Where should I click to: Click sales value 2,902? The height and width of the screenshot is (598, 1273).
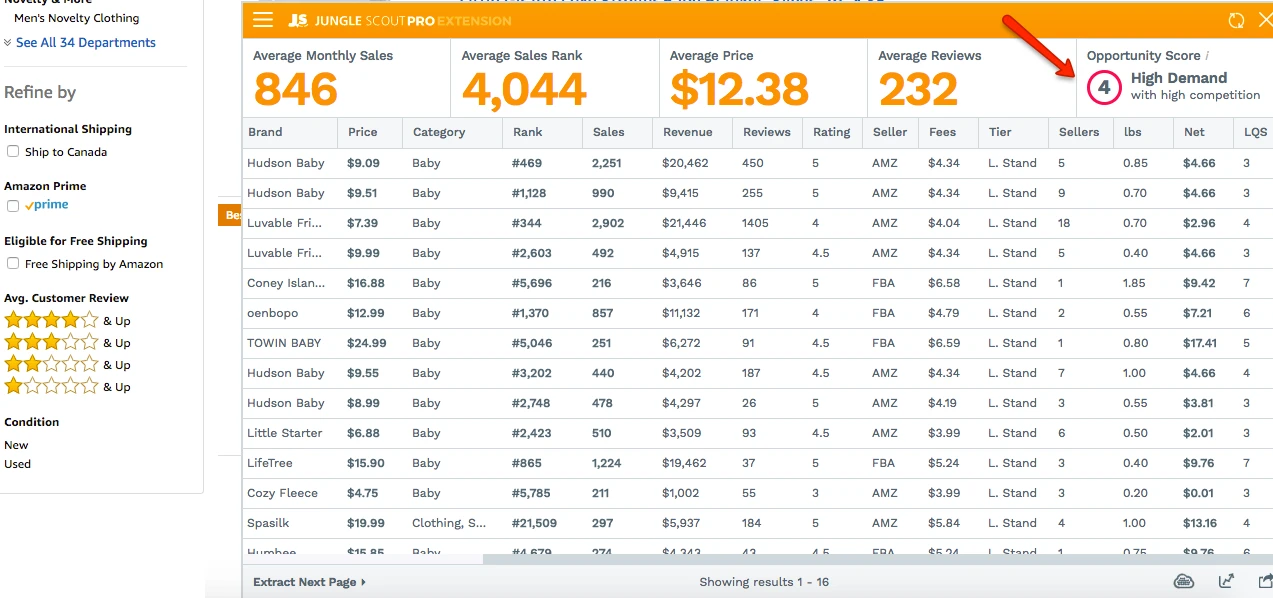pyautogui.click(x=608, y=223)
